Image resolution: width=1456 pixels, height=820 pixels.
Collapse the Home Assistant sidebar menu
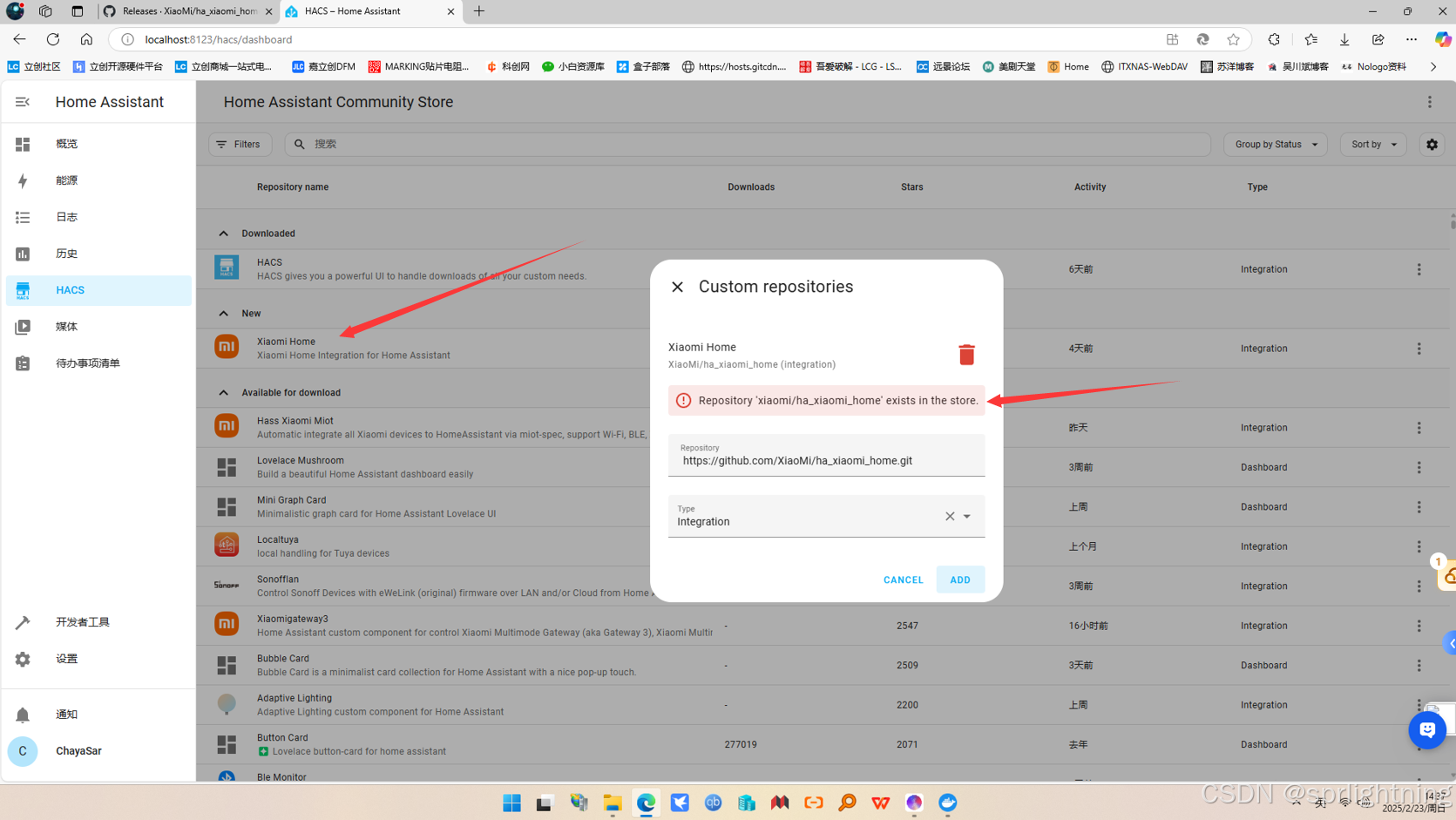[23, 102]
